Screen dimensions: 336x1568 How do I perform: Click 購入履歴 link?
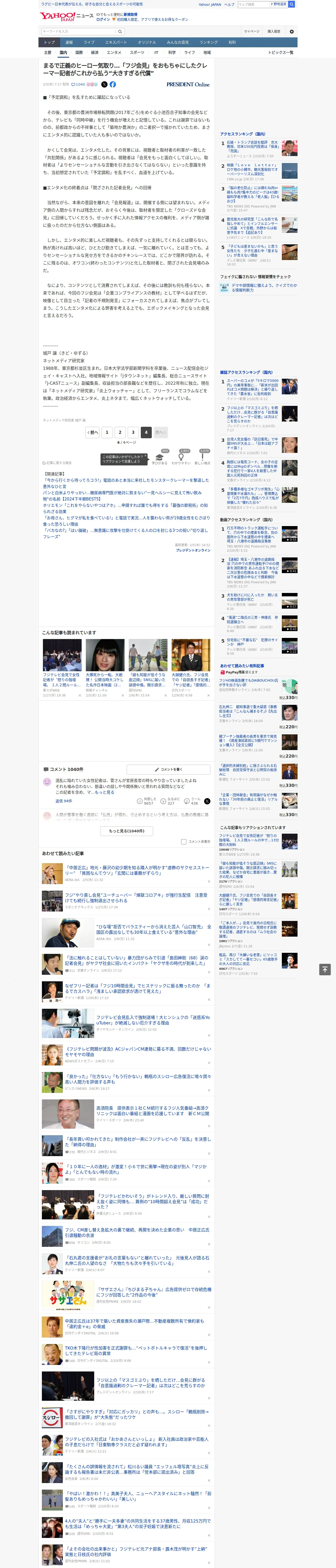coord(274,31)
